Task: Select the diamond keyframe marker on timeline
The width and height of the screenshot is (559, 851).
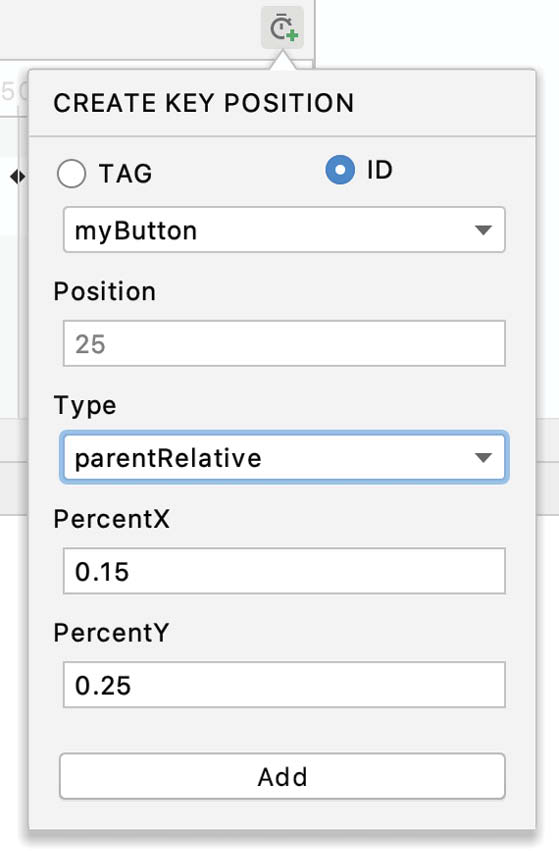Action: 17,176
